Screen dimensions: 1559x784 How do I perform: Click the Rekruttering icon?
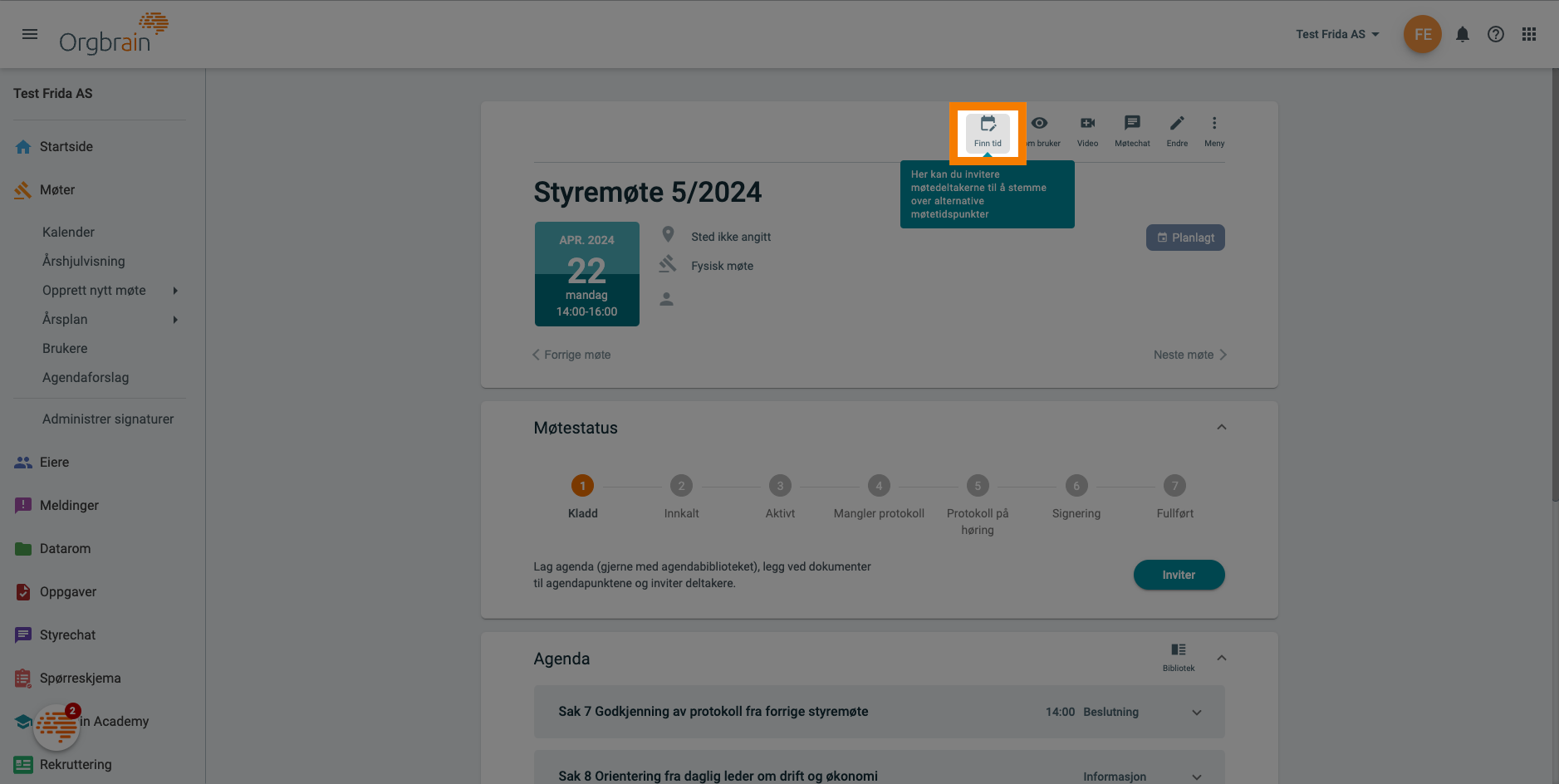23,764
